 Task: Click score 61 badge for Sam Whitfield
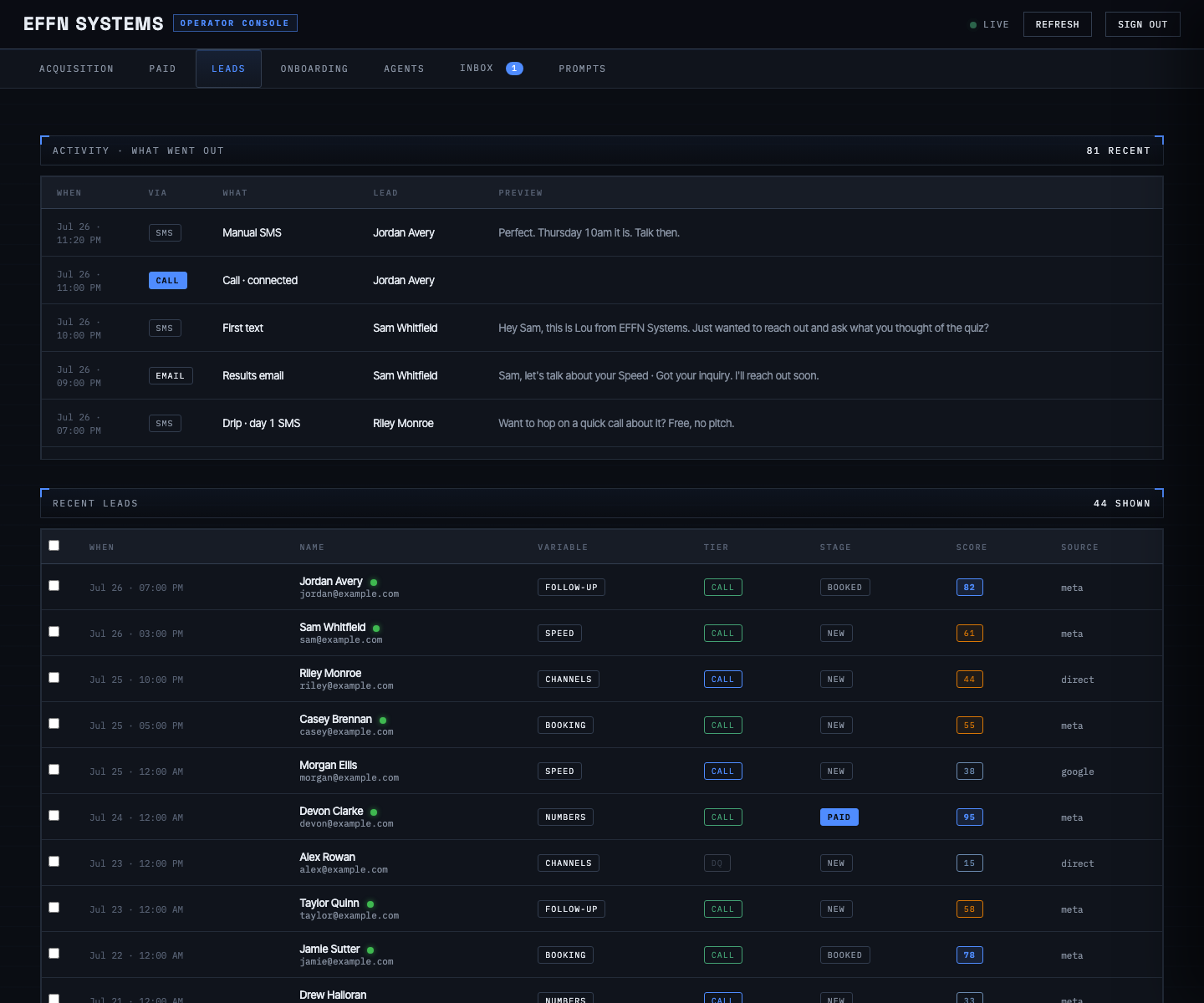click(x=969, y=634)
